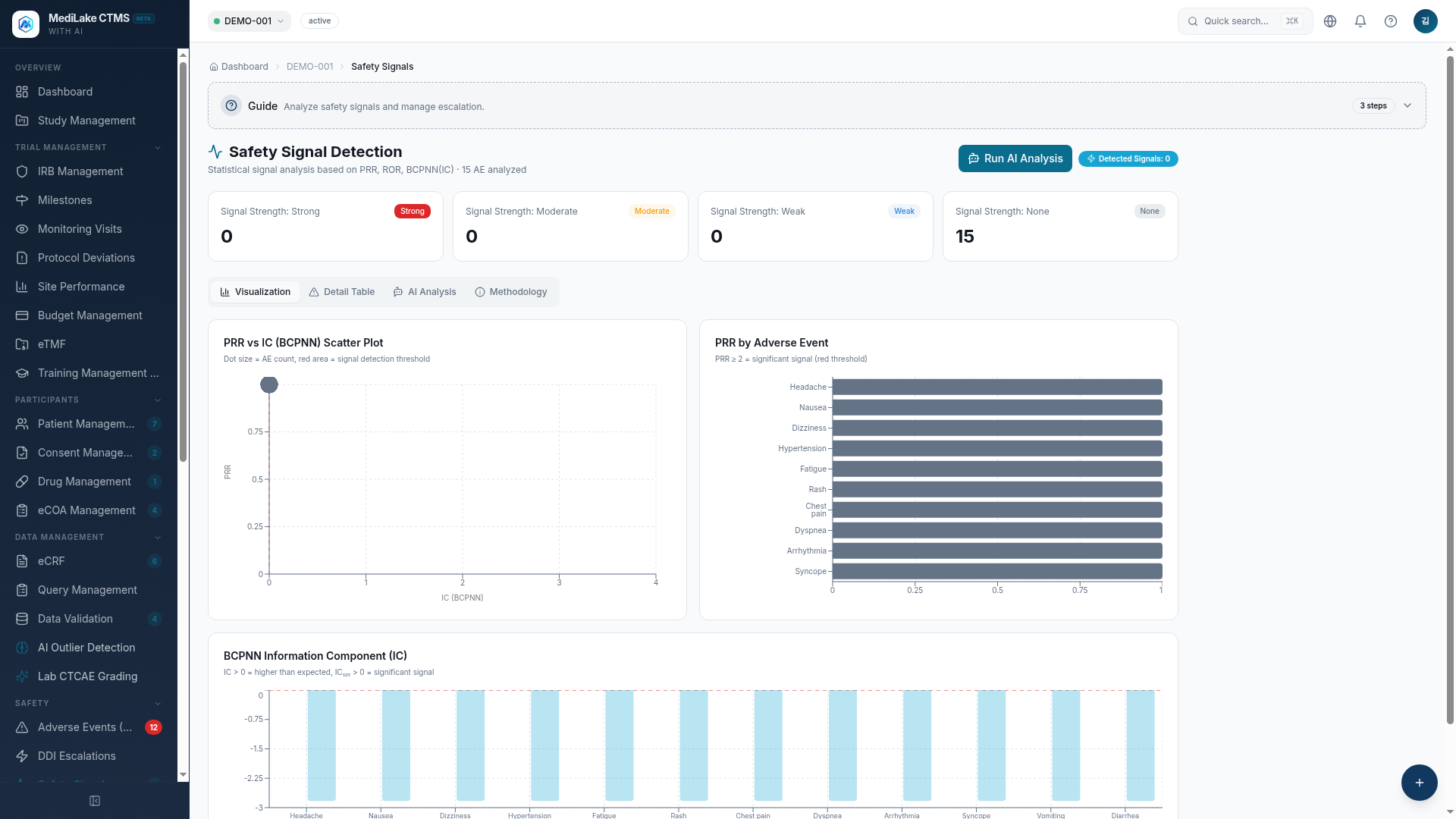Click Dashboard breadcrumb link
This screenshot has width=1456, height=819.
click(239, 67)
